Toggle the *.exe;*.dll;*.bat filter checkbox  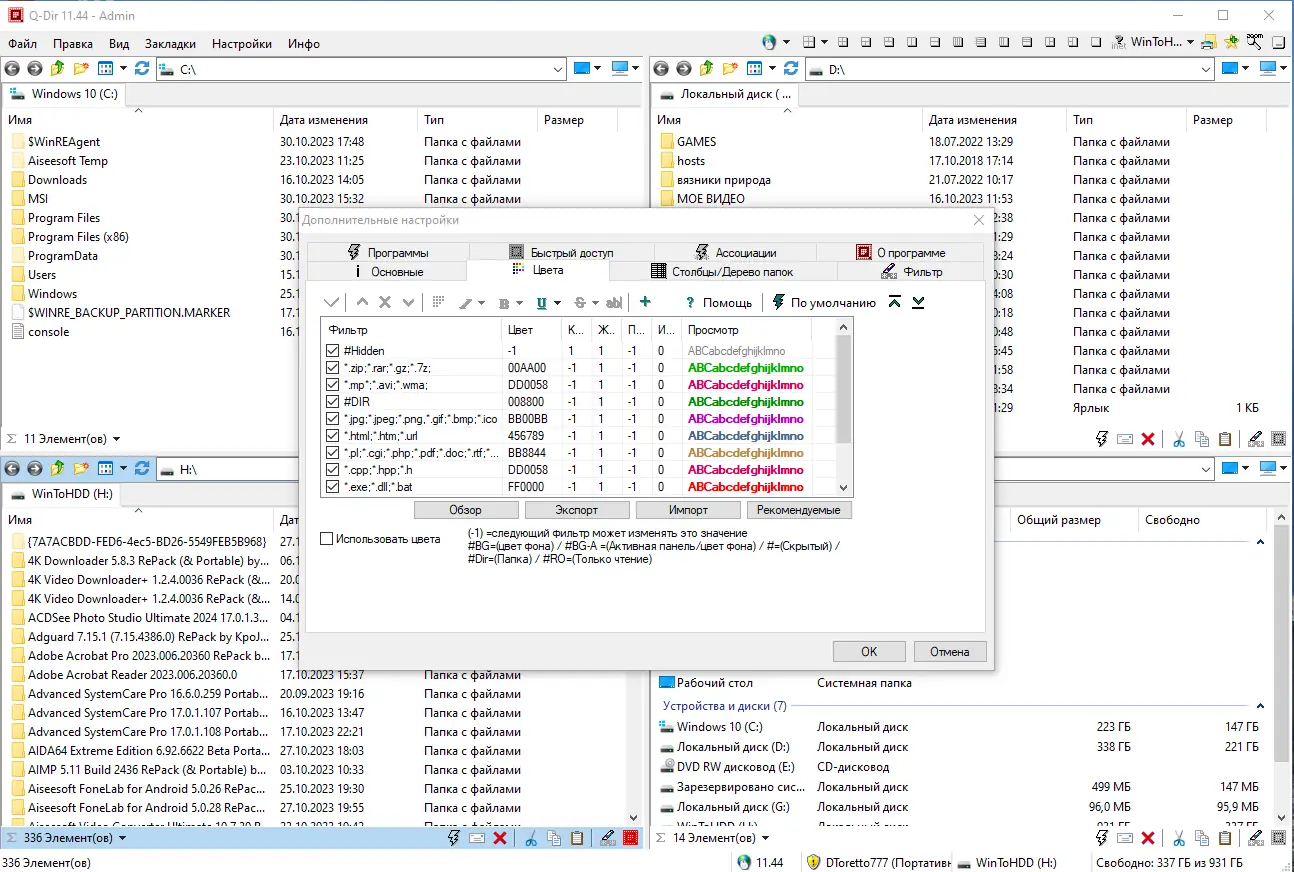(x=333, y=487)
